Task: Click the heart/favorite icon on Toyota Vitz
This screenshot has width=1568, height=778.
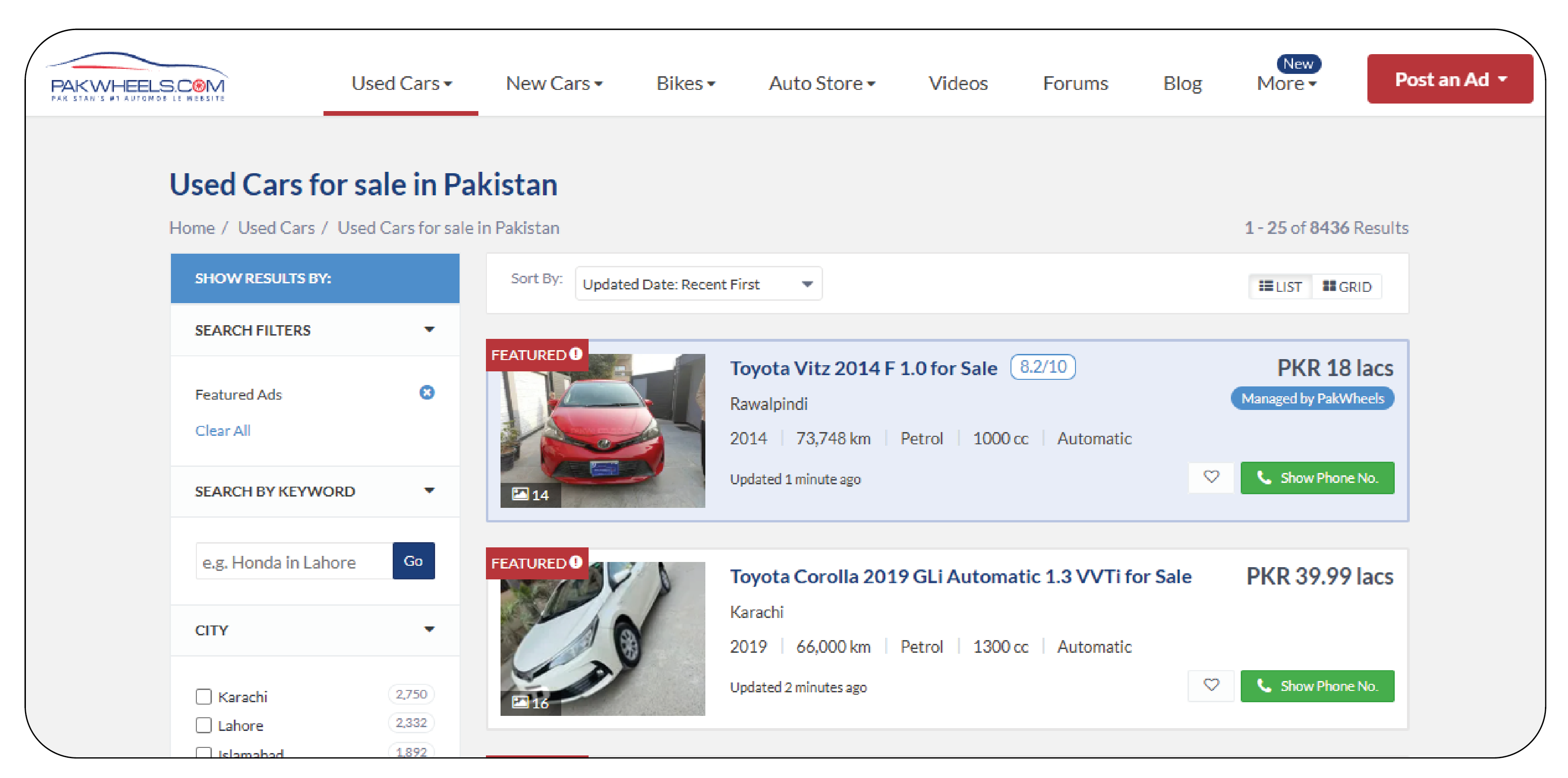Action: [x=1210, y=477]
